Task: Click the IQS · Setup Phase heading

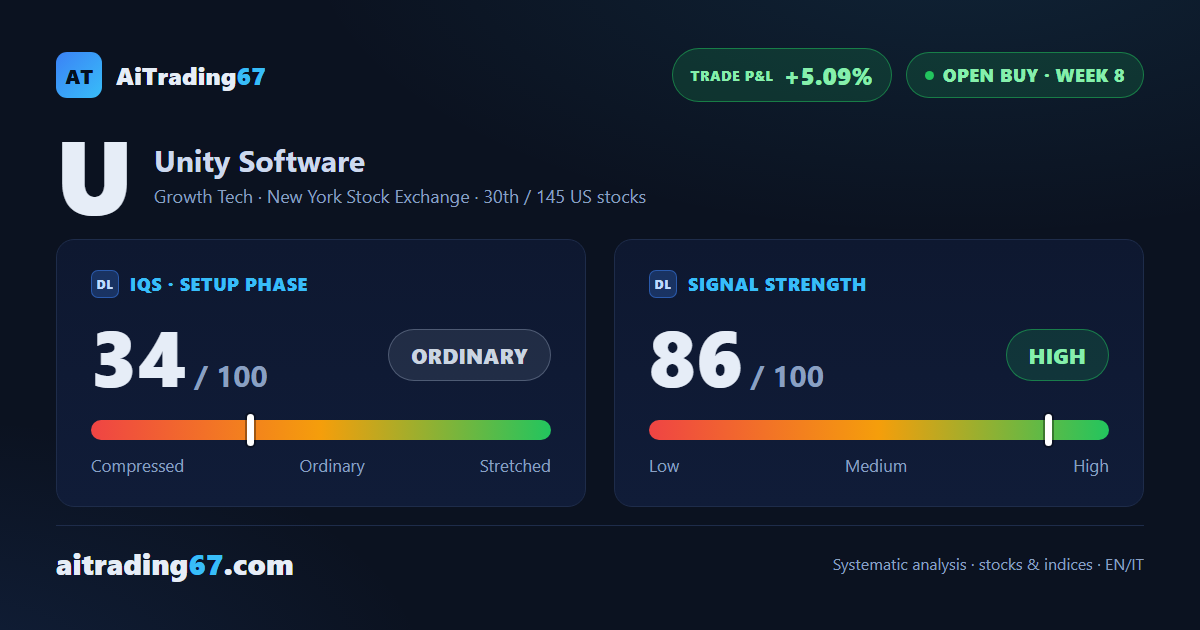Action: point(219,284)
